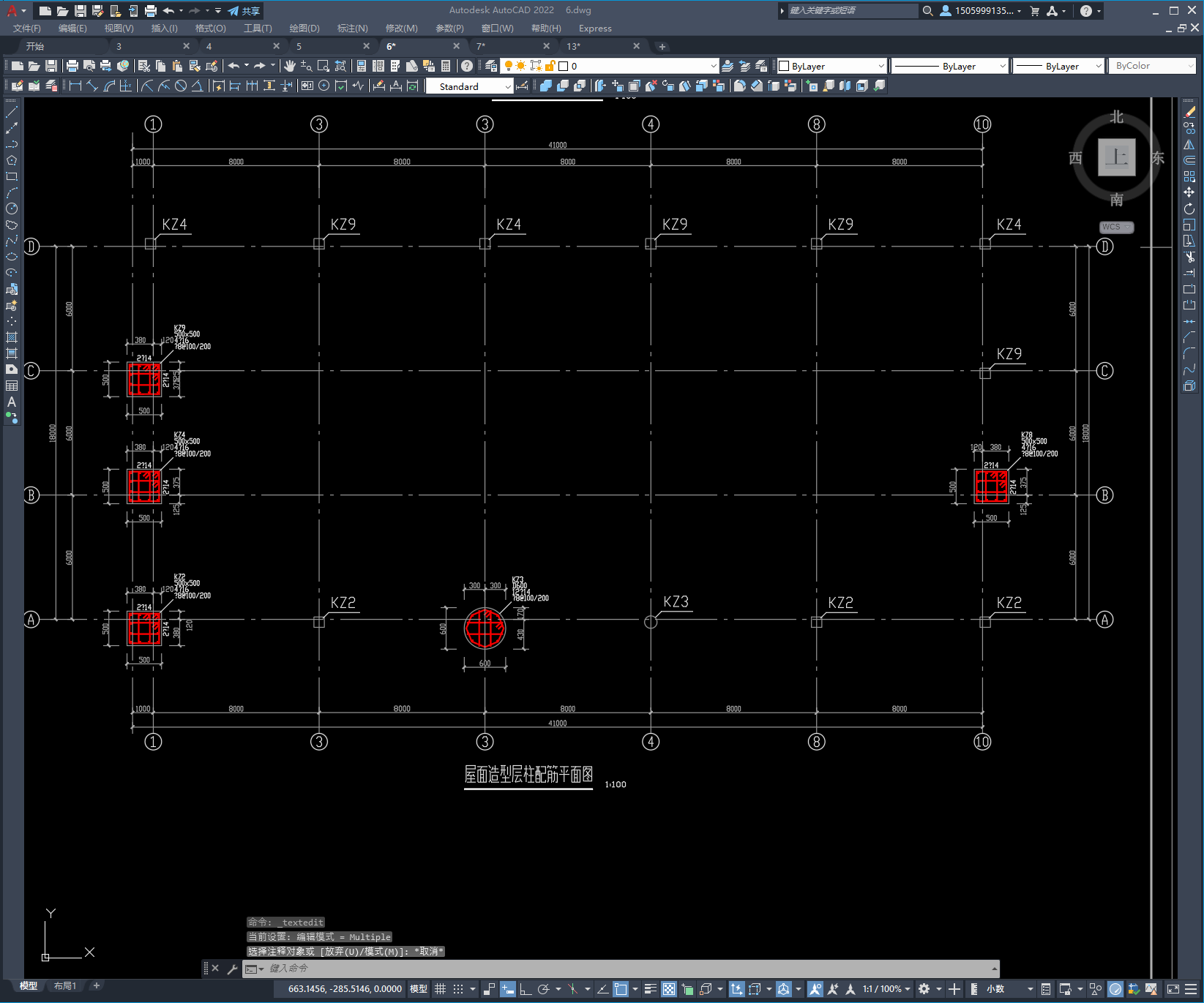The height and width of the screenshot is (1003, 1204).
Task: Toggle lineweight display in status bar
Action: point(651,989)
